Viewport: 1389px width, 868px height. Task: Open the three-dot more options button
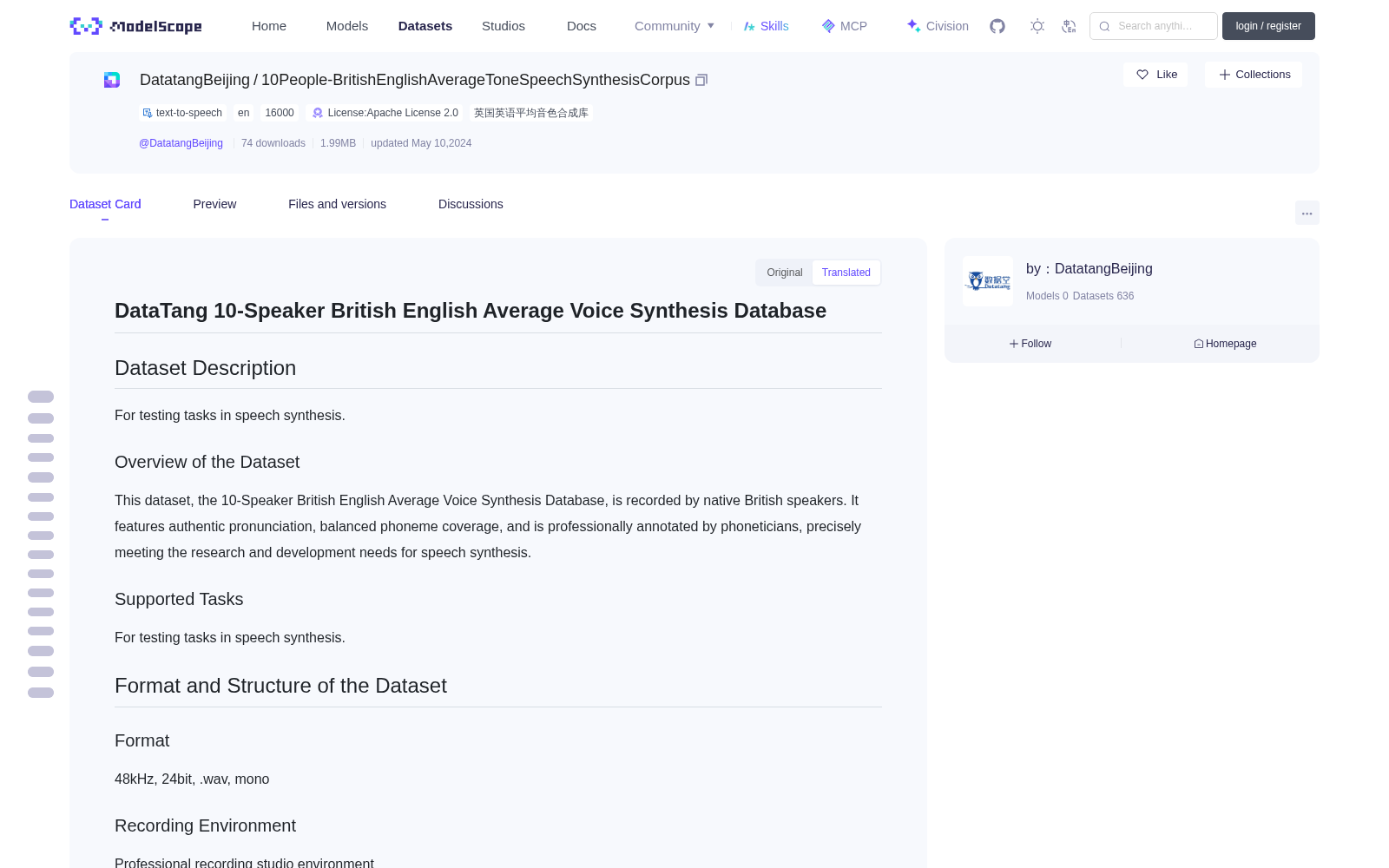[1307, 213]
